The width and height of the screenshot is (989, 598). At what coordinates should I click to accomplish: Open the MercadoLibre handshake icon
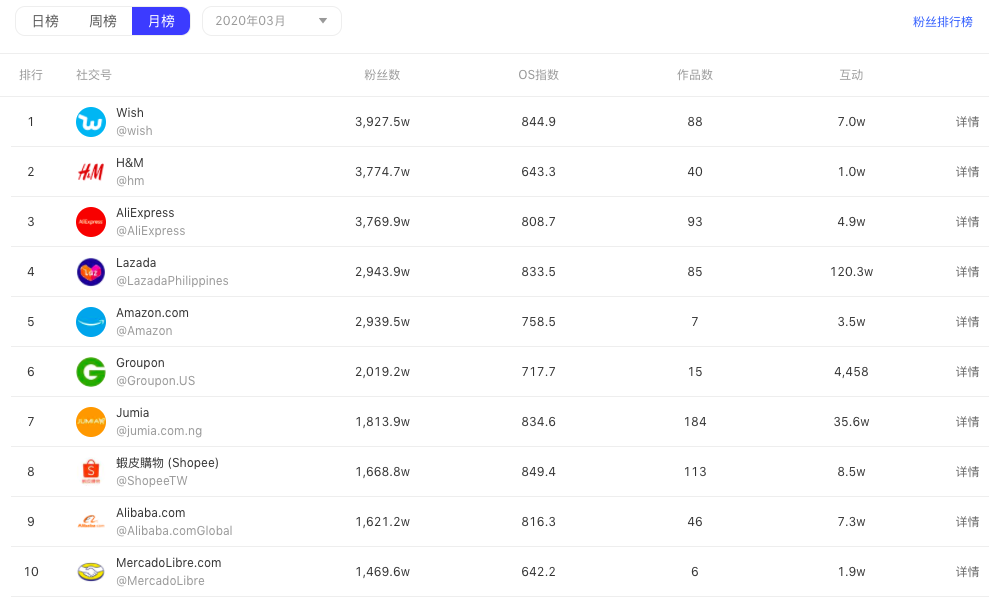[x=91, y=572]
